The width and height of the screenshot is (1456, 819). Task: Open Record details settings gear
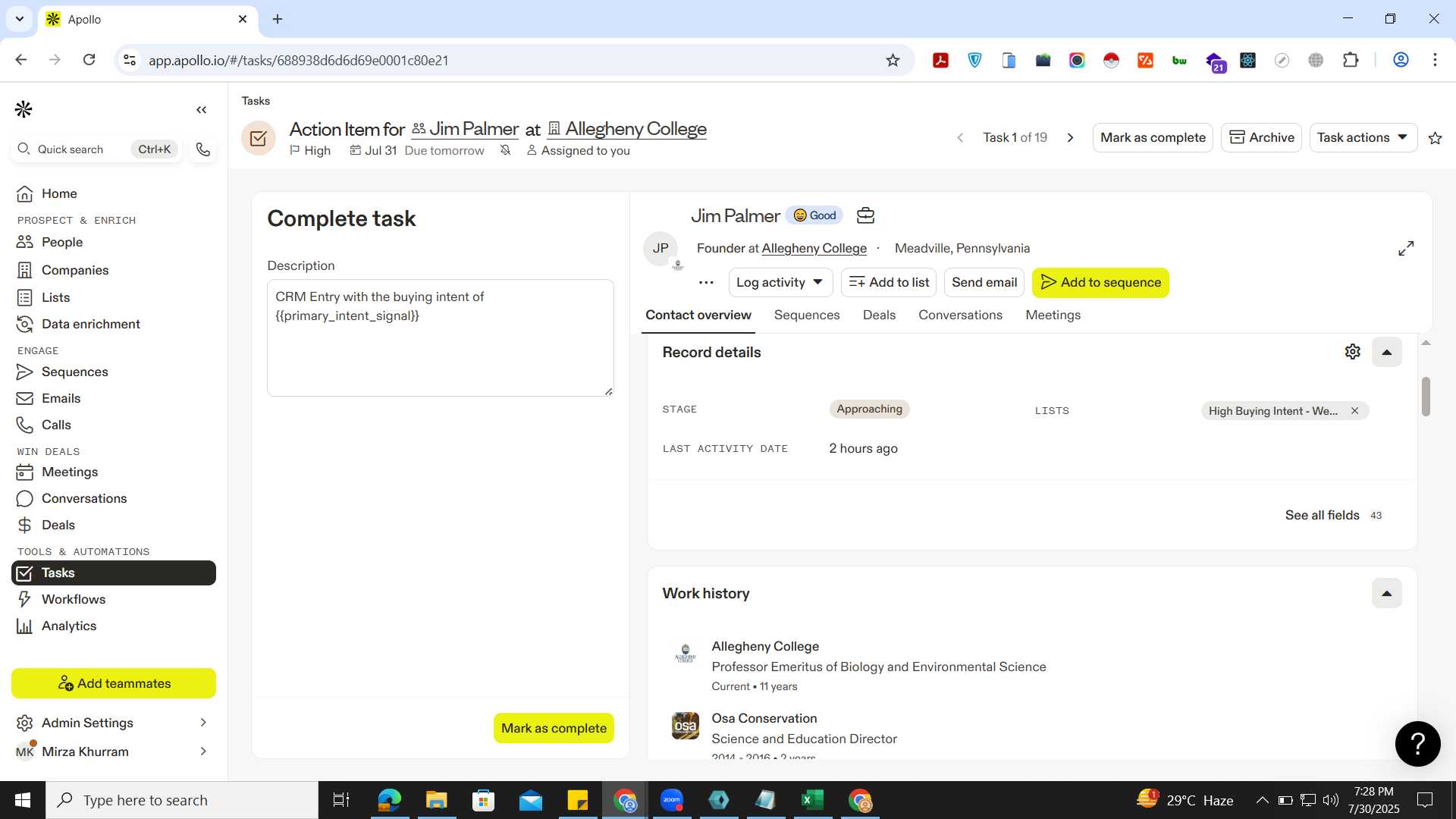[x=1352, y=352]
